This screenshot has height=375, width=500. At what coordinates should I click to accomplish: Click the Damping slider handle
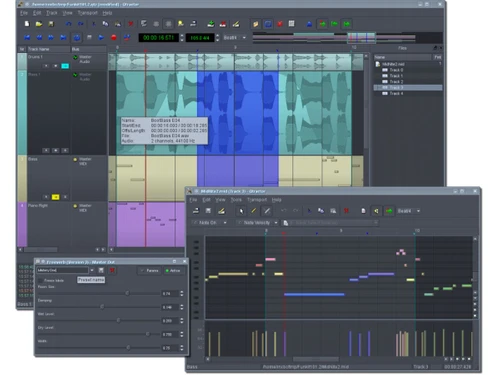pos(102,307)
